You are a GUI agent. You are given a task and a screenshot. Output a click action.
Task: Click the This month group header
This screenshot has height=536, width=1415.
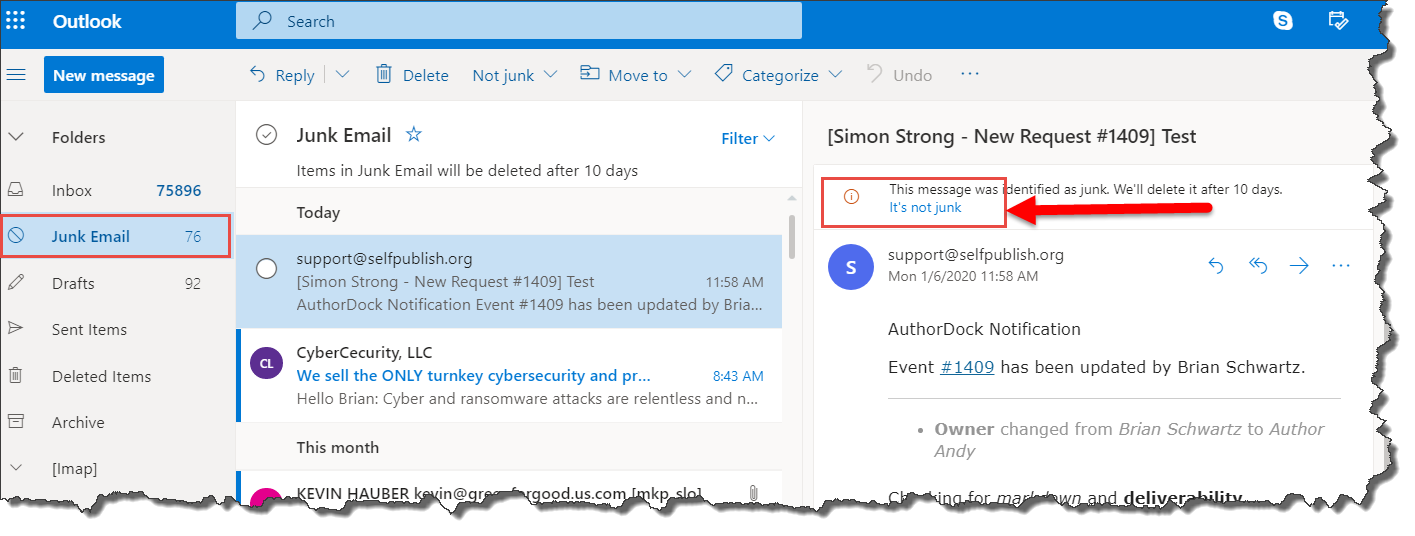[x=337, y=447]
